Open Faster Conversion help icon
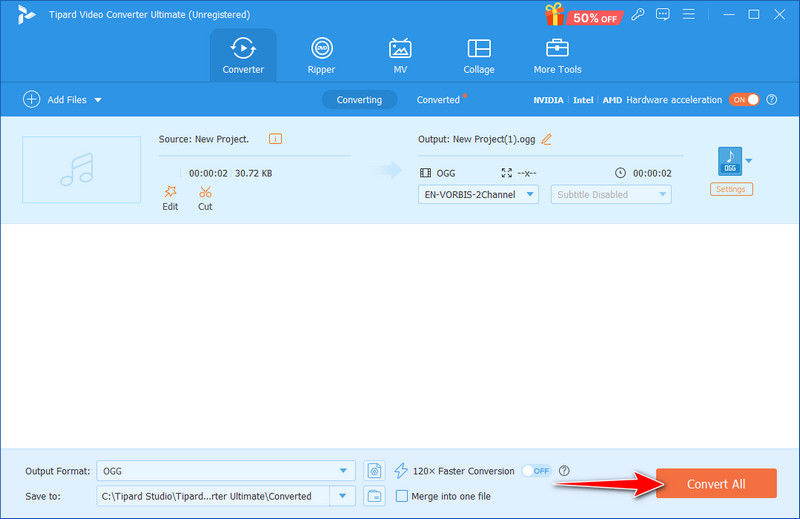This screenshot has width=800, height=519. [564, 471]
